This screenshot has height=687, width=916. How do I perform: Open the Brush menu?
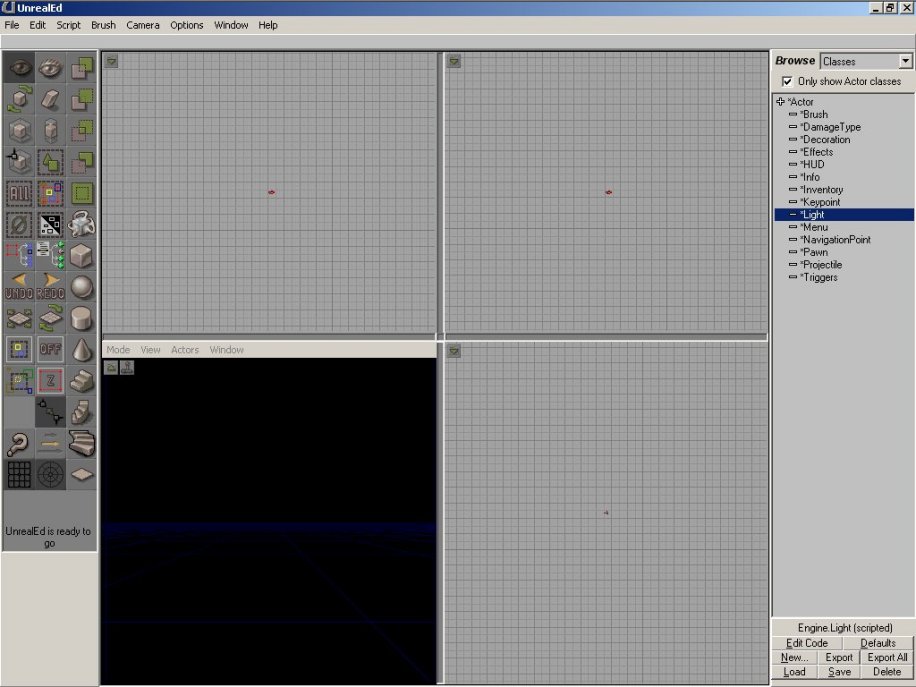(x=103, y=25)
